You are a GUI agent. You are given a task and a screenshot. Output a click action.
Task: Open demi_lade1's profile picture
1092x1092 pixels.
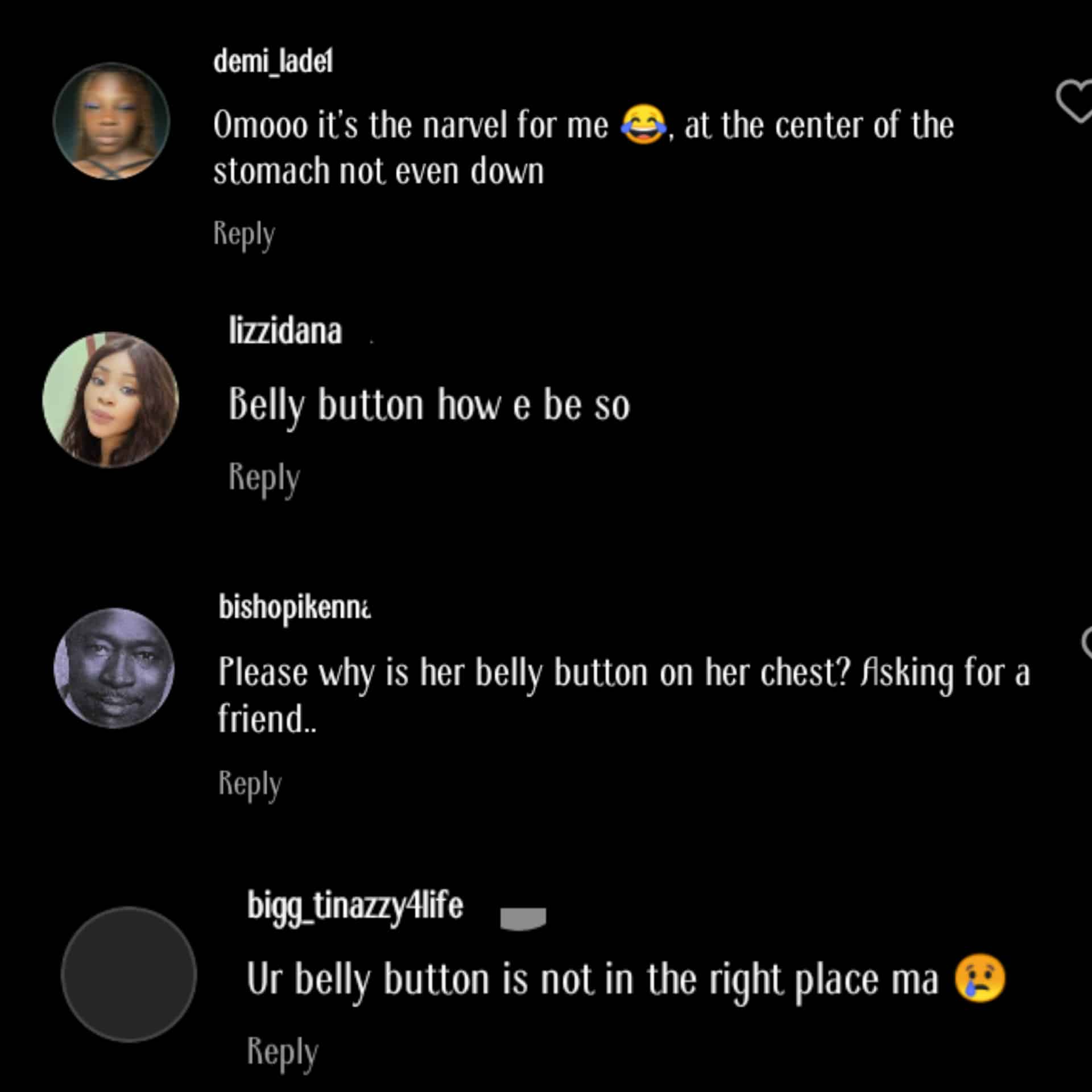click(x=111, y=121)
